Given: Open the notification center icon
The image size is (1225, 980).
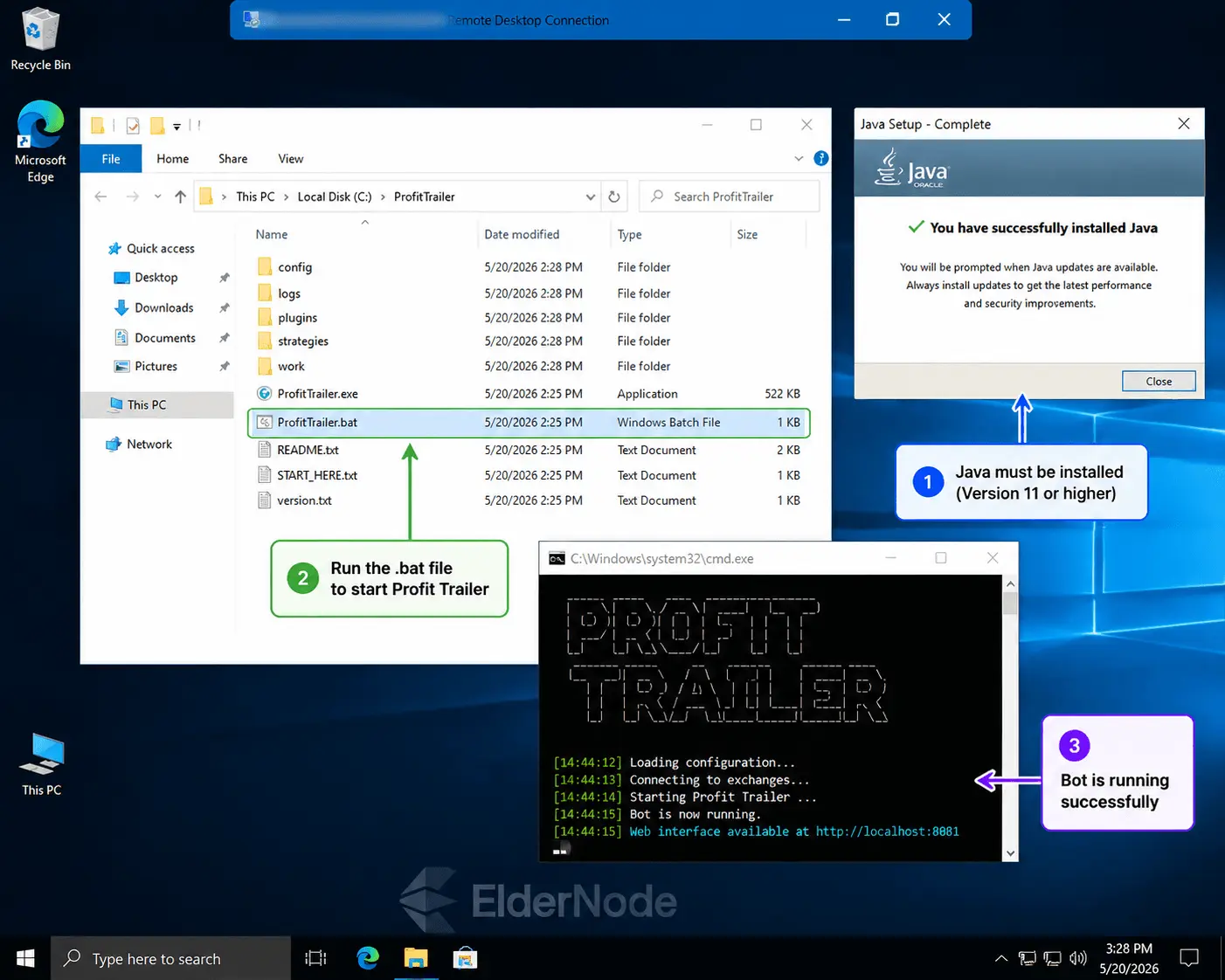Looking at the screenshot, I should tap(1189, 958).
